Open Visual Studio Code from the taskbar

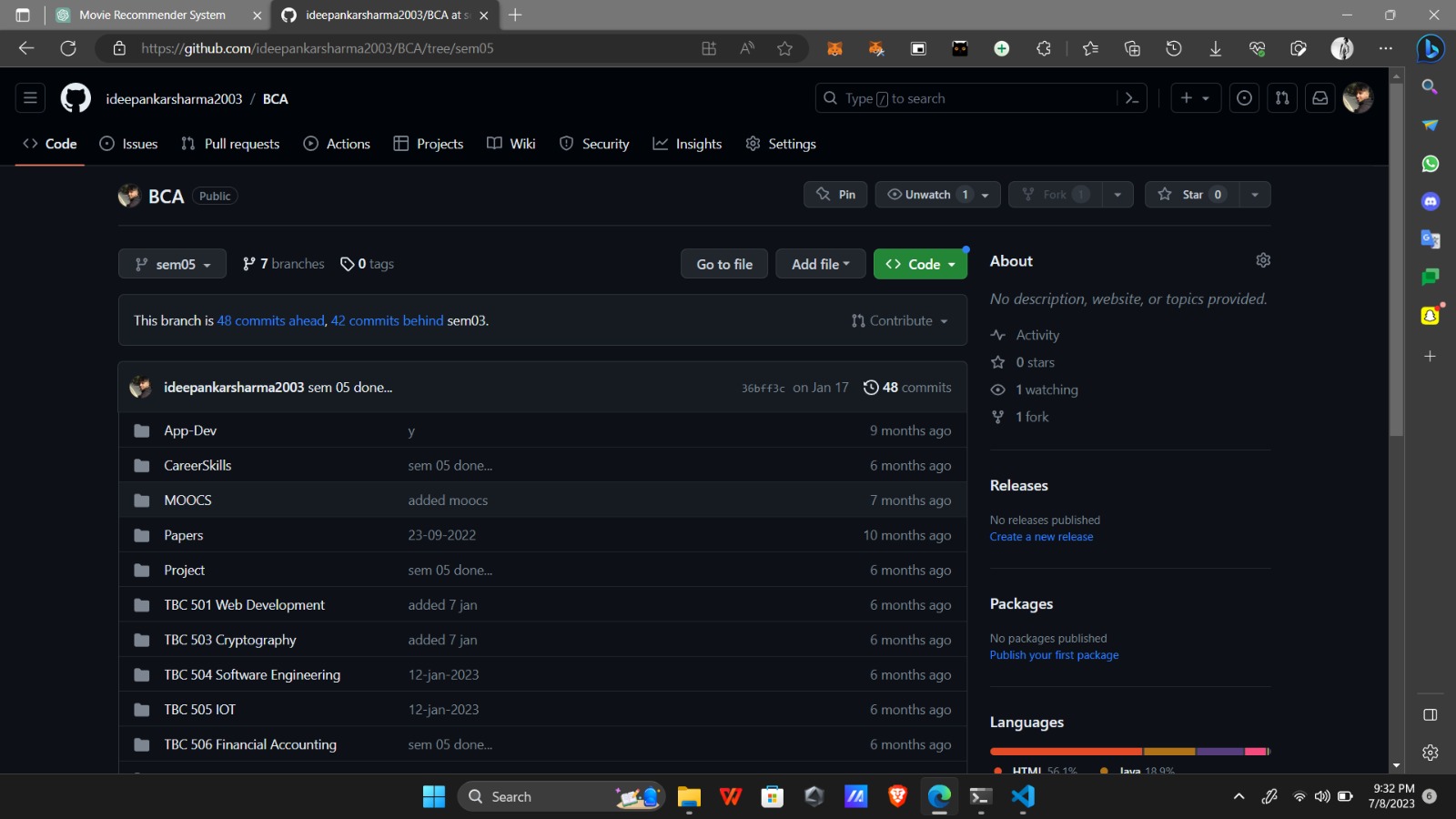1023,796
